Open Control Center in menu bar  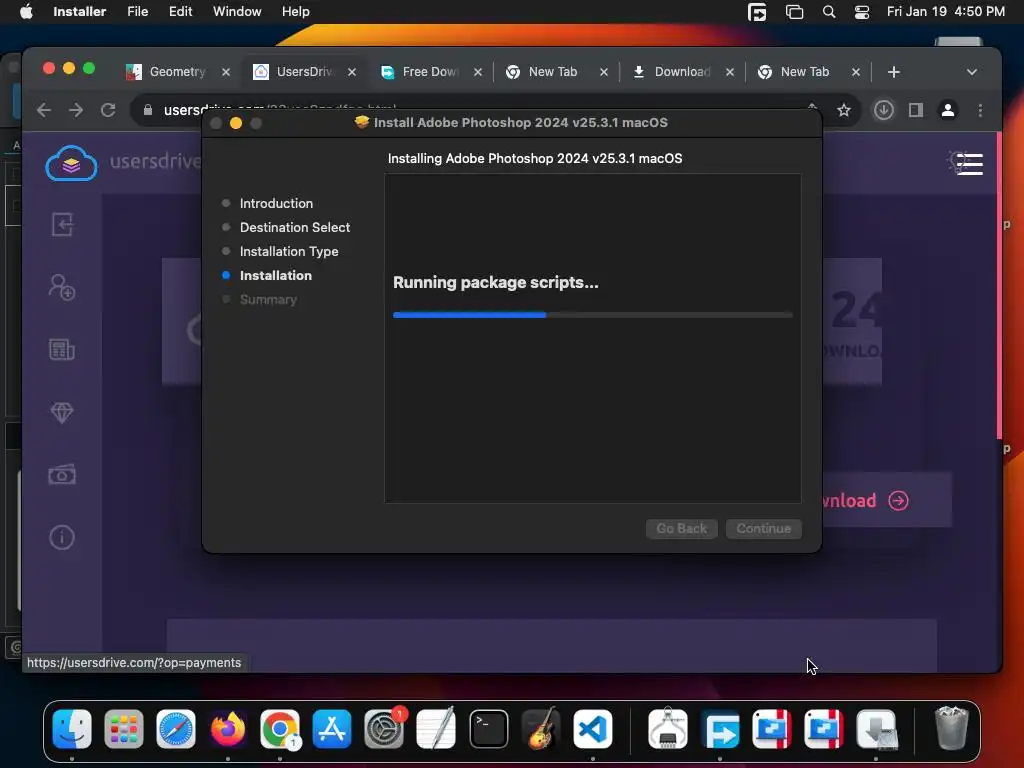(x=861, y=12)
